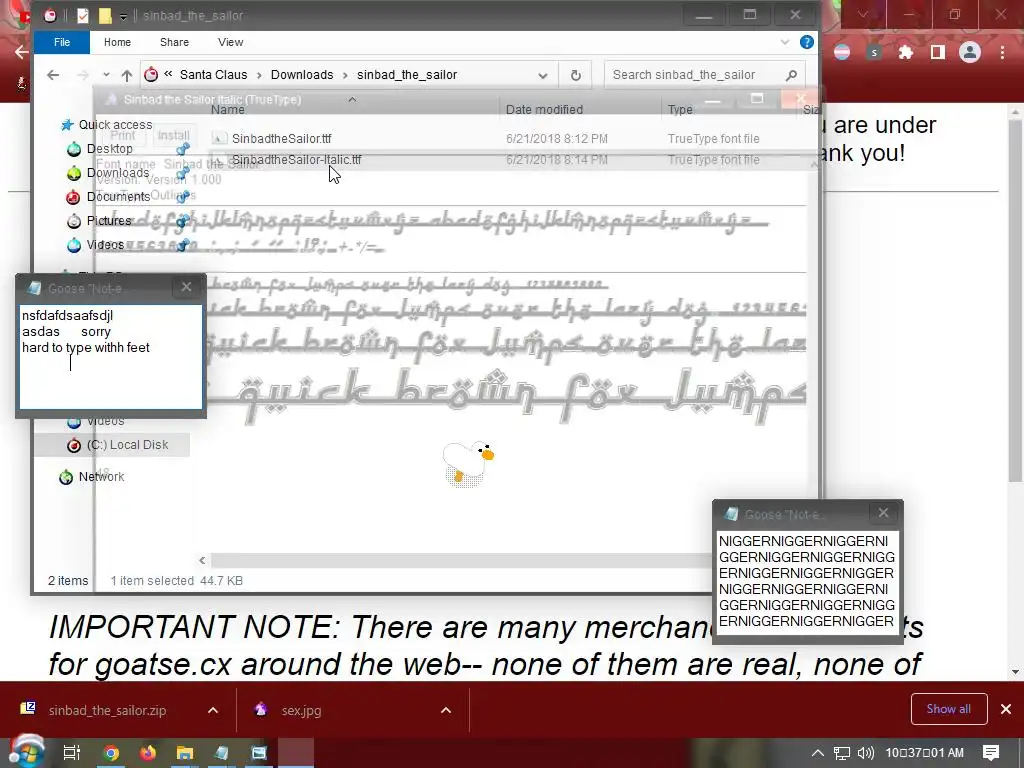1024x768 pixels.
Task: Open Firefox from the taskbar
Action: (x=148, y=753)
